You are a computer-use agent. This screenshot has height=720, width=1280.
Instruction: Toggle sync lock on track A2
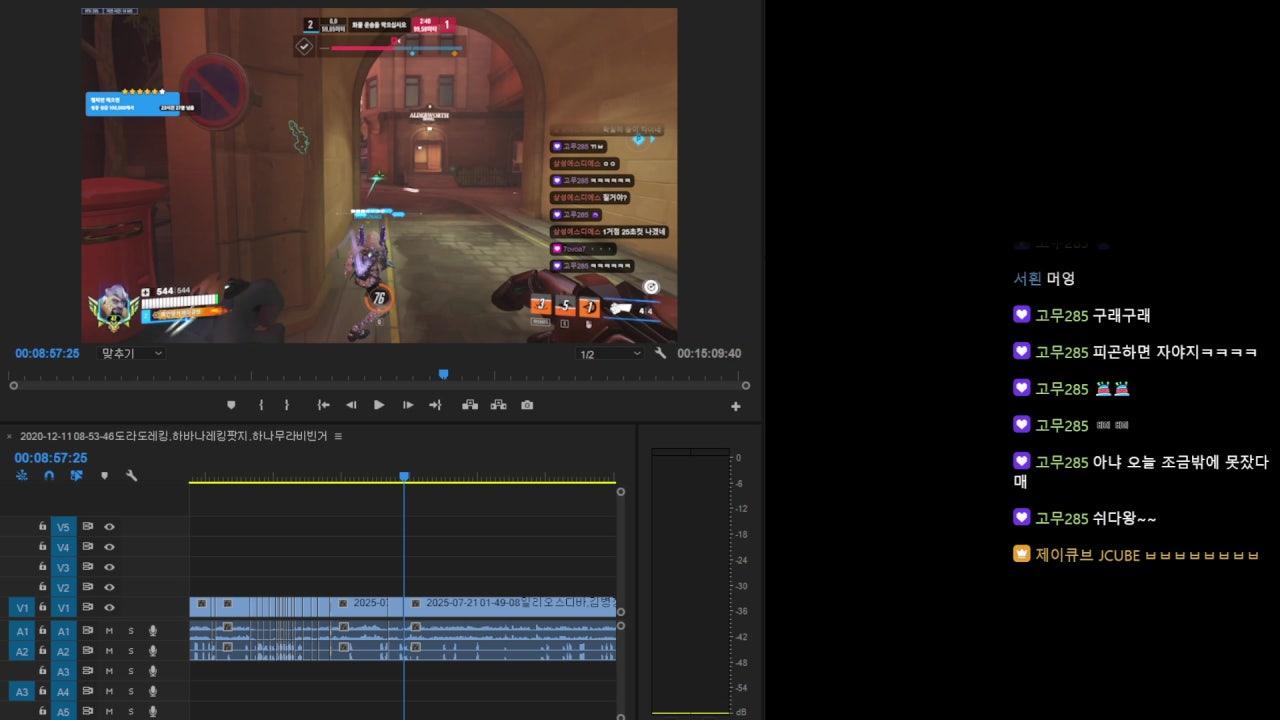(x=88, y=650)
